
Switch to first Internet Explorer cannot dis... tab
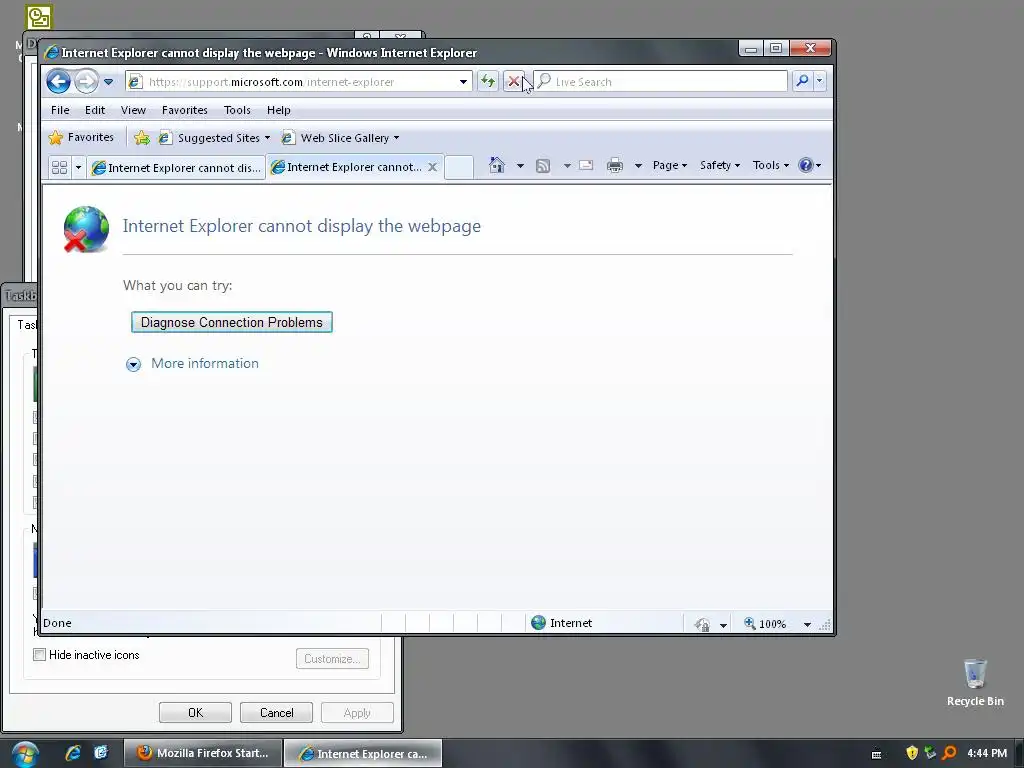[176, 168]
